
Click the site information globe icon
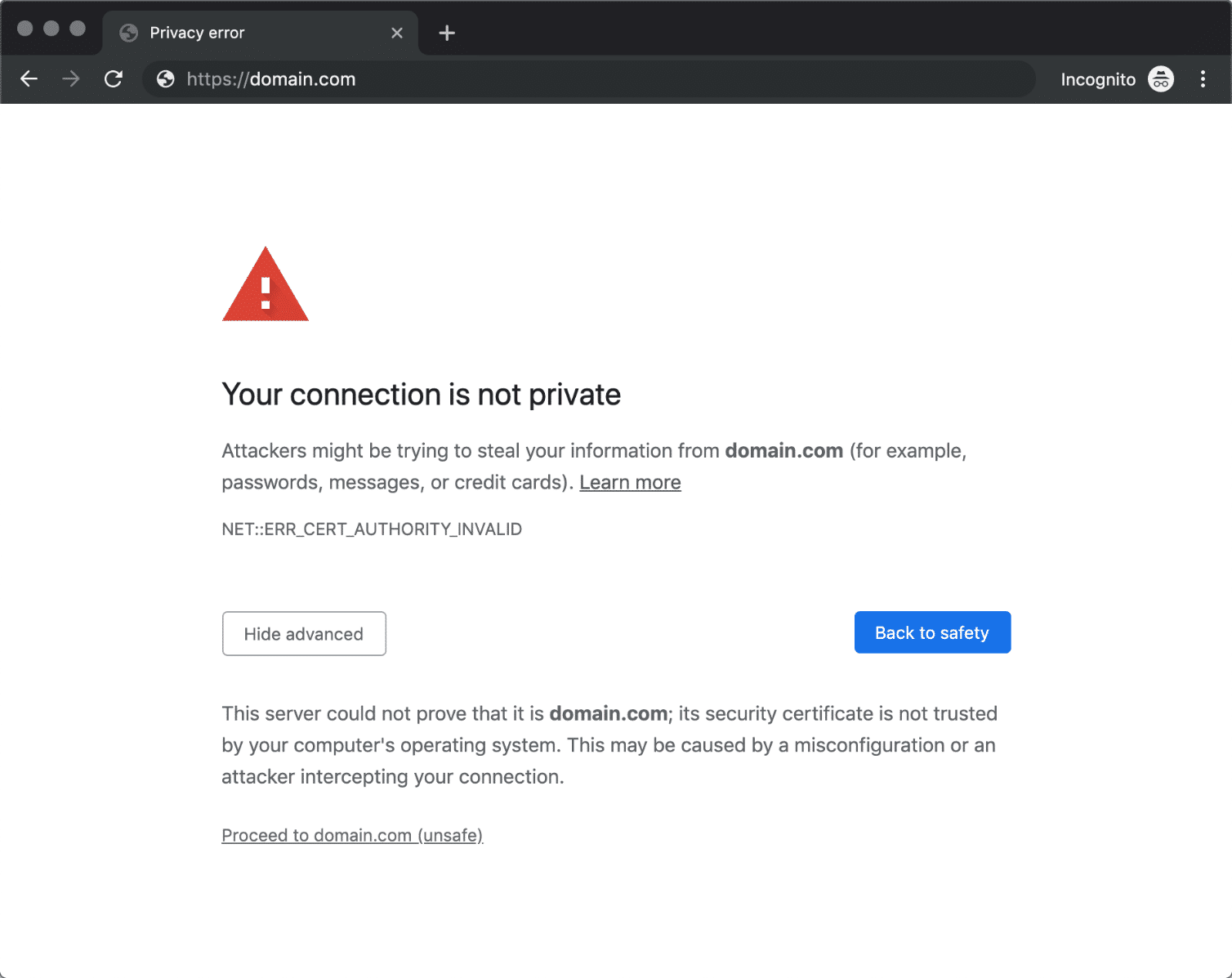[166, 78]
